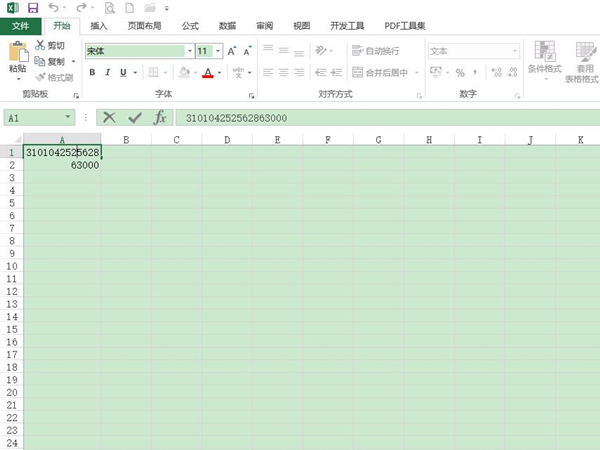Click the Paste (粘贴) clipboard icon

click(x=17, y=54)
